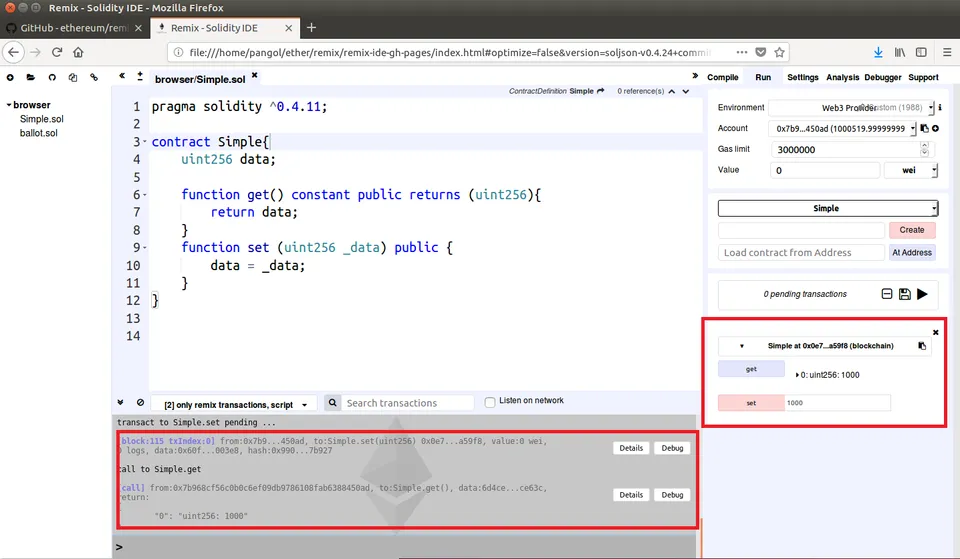Open the Settings tab

[x=803, y=77]
